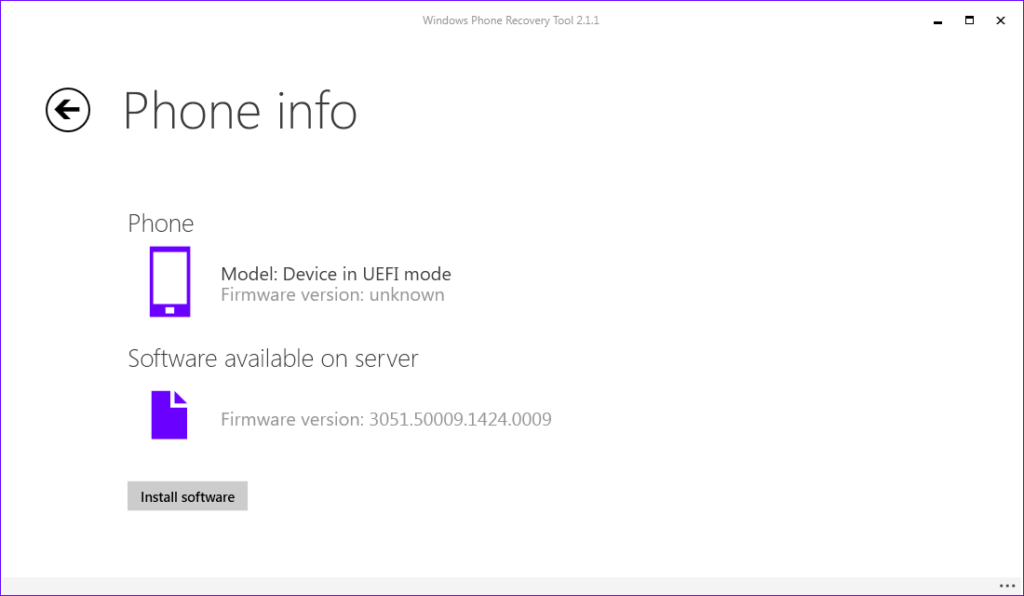Click the purple phone device icon
Screen dimensions: 1024x596
coord(170,281)
